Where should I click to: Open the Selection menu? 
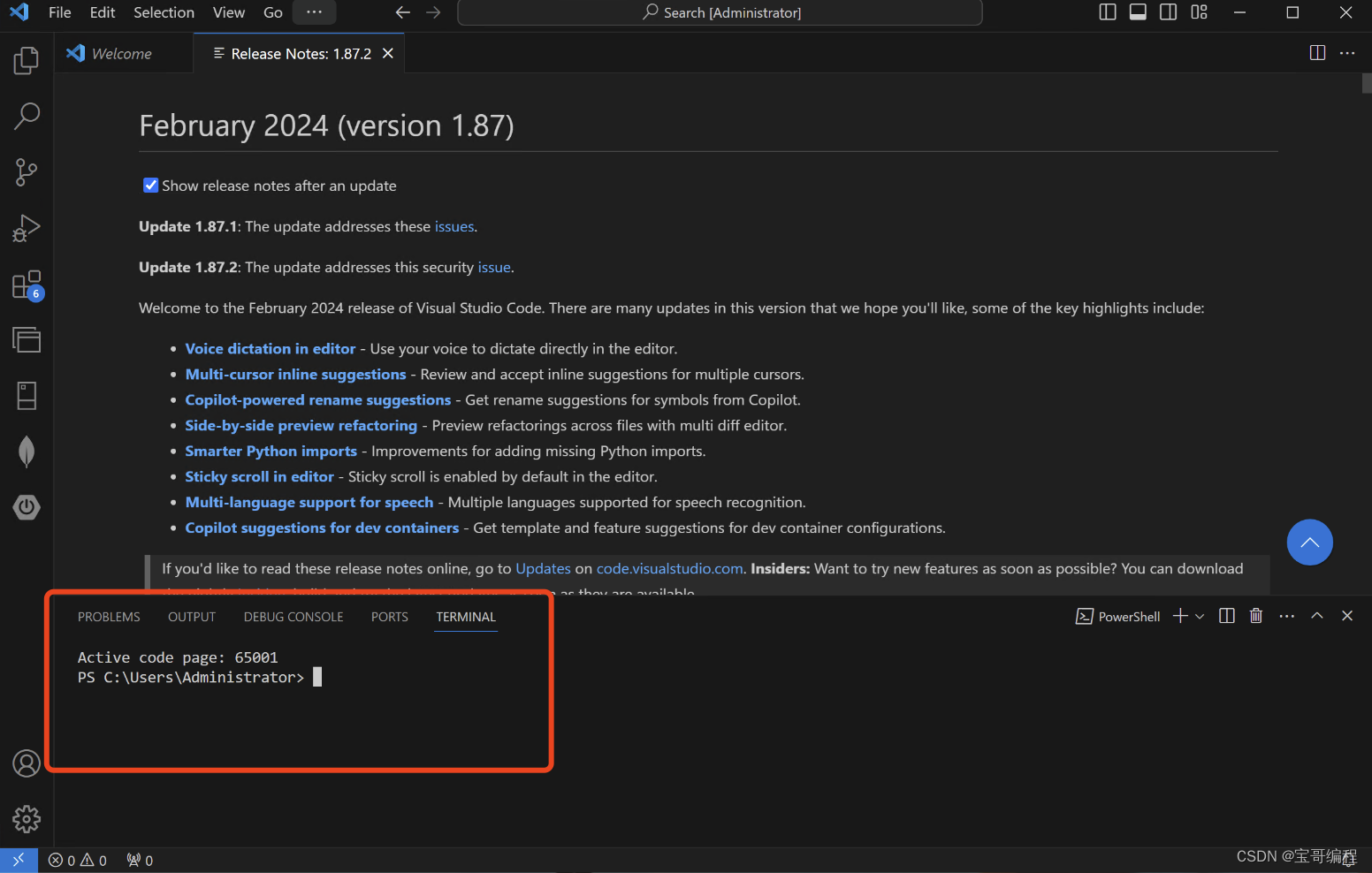pos(164,12)
